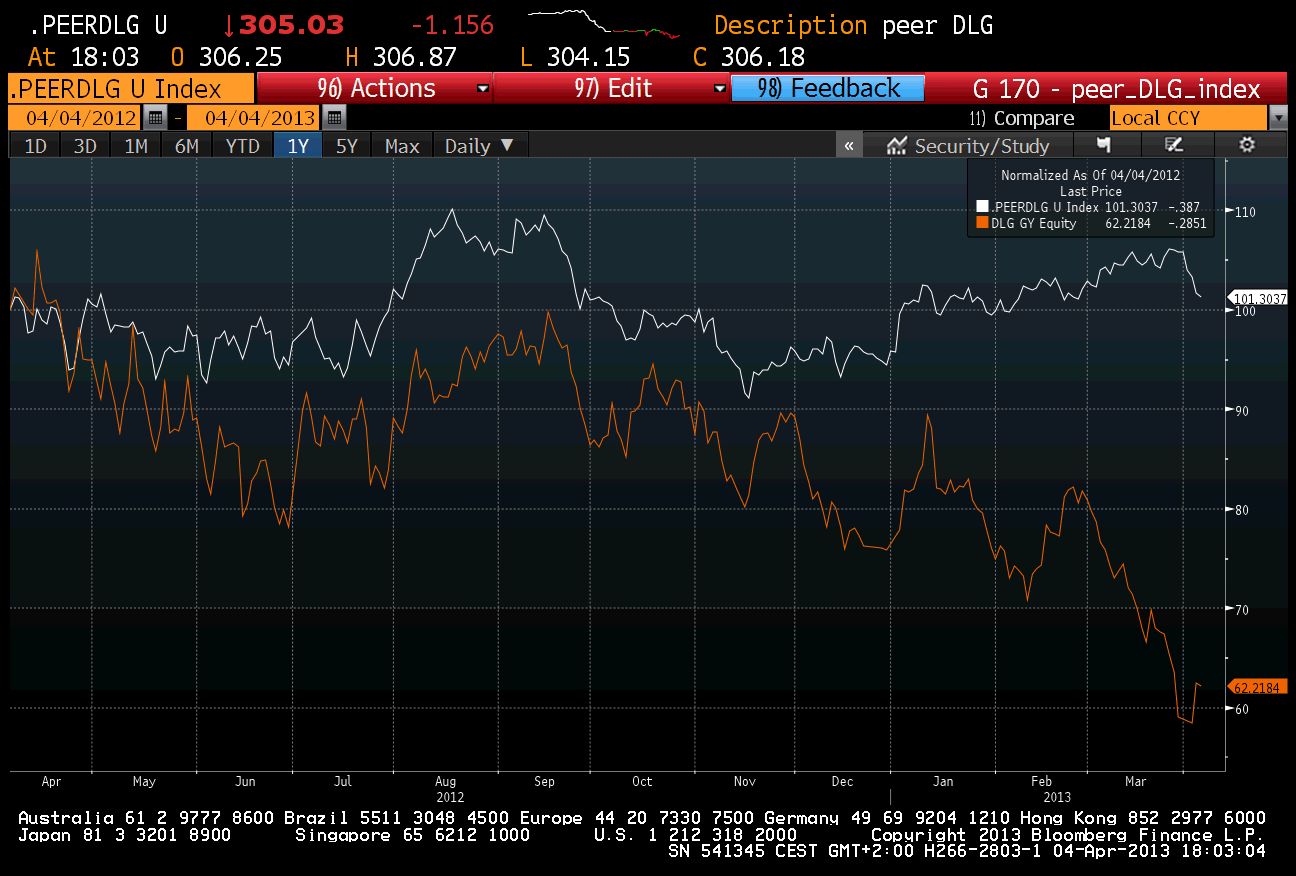1296x876 pixels.
Task: Click the 'Normalized As Of 04/04/2012' legend text
Action: [1090, 174]
